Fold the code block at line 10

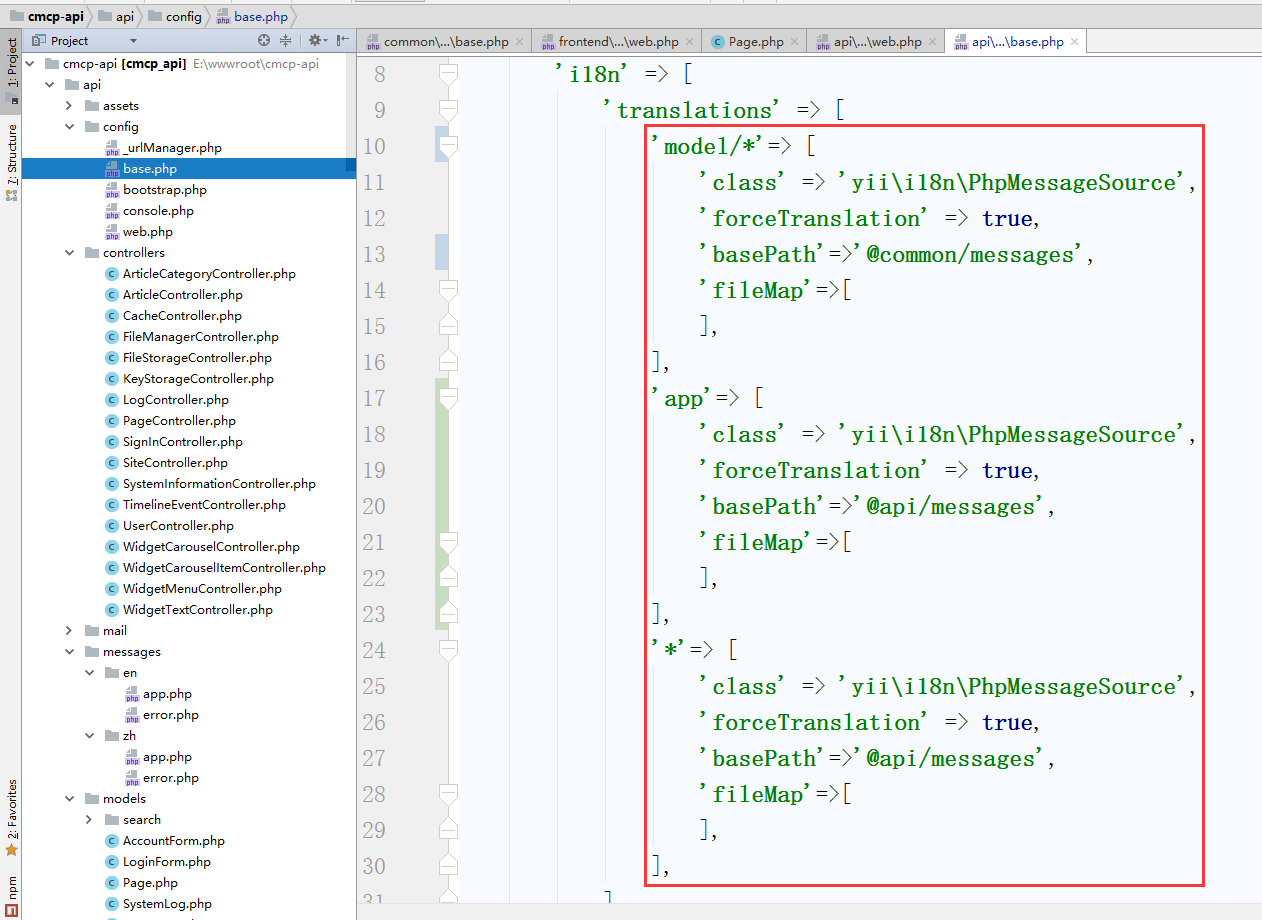448,147
